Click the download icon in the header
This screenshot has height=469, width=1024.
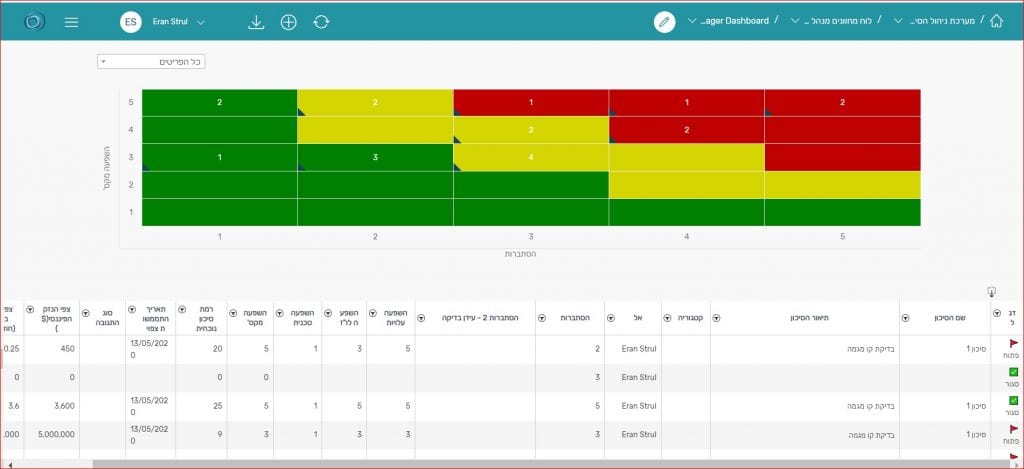pyautogui.click(x=256, y=22)
